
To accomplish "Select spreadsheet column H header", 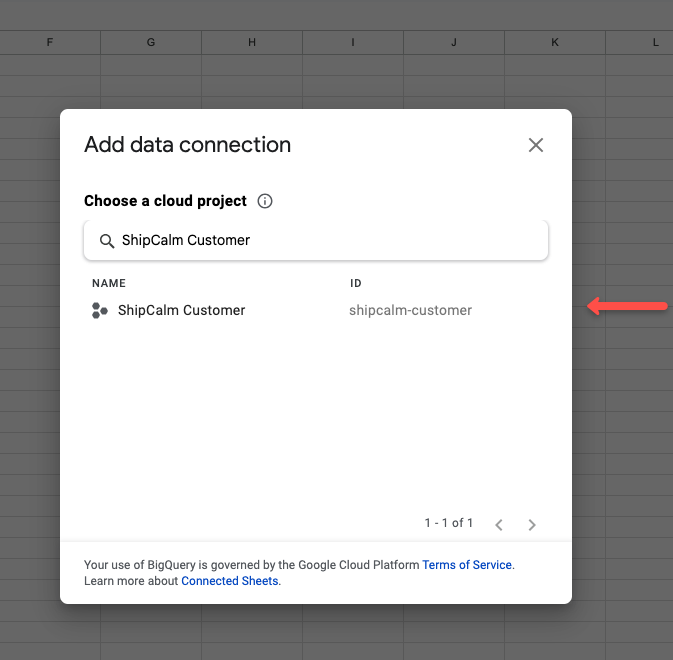I will click(252, 42).
